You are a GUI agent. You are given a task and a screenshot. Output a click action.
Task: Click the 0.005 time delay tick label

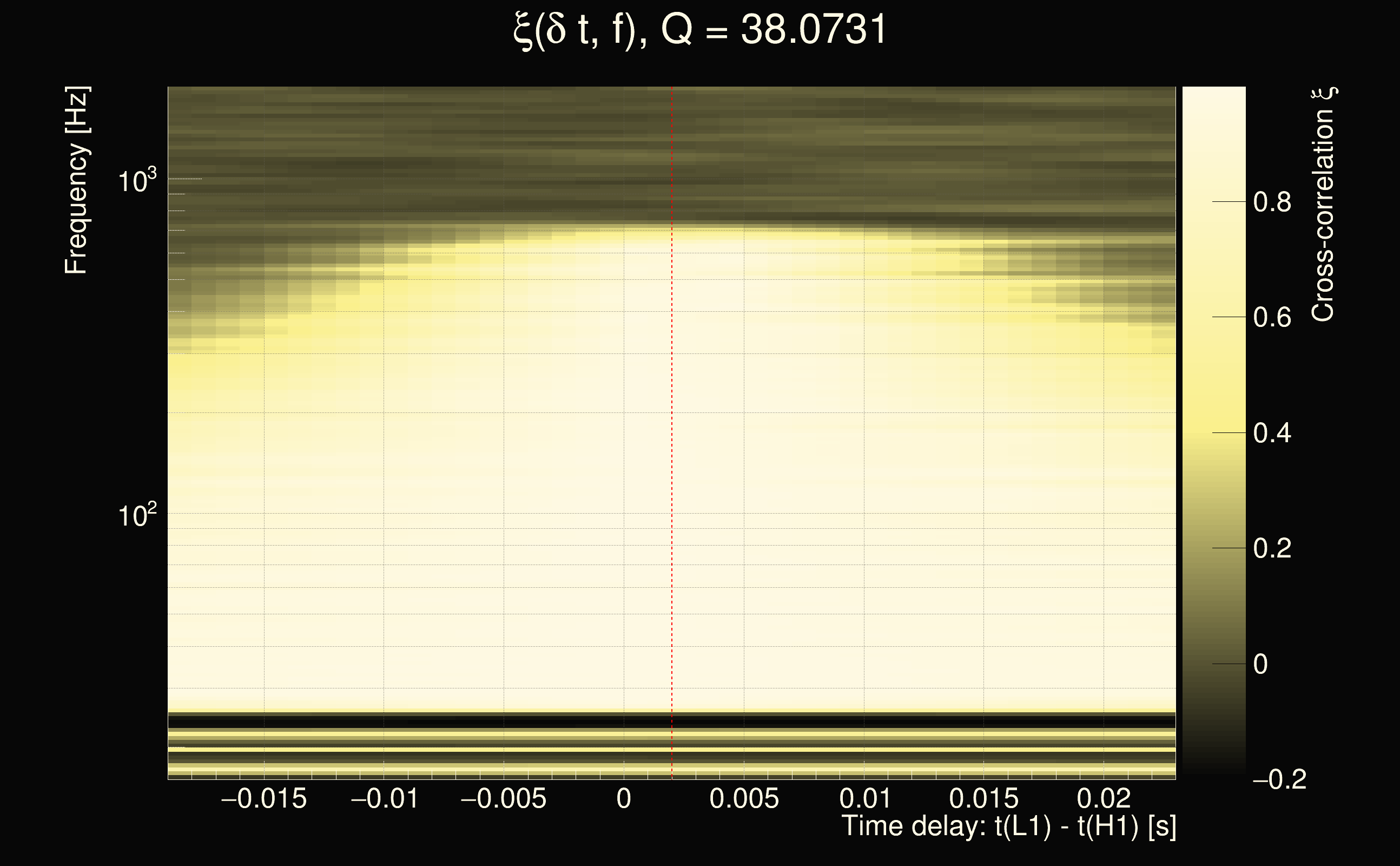pyautogui.click(x=744, y=798)
